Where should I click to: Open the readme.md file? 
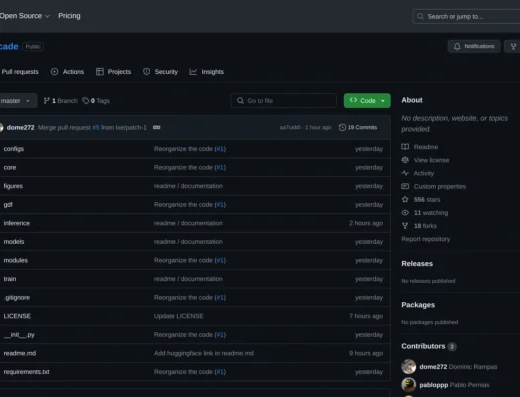tap(20, 353)
